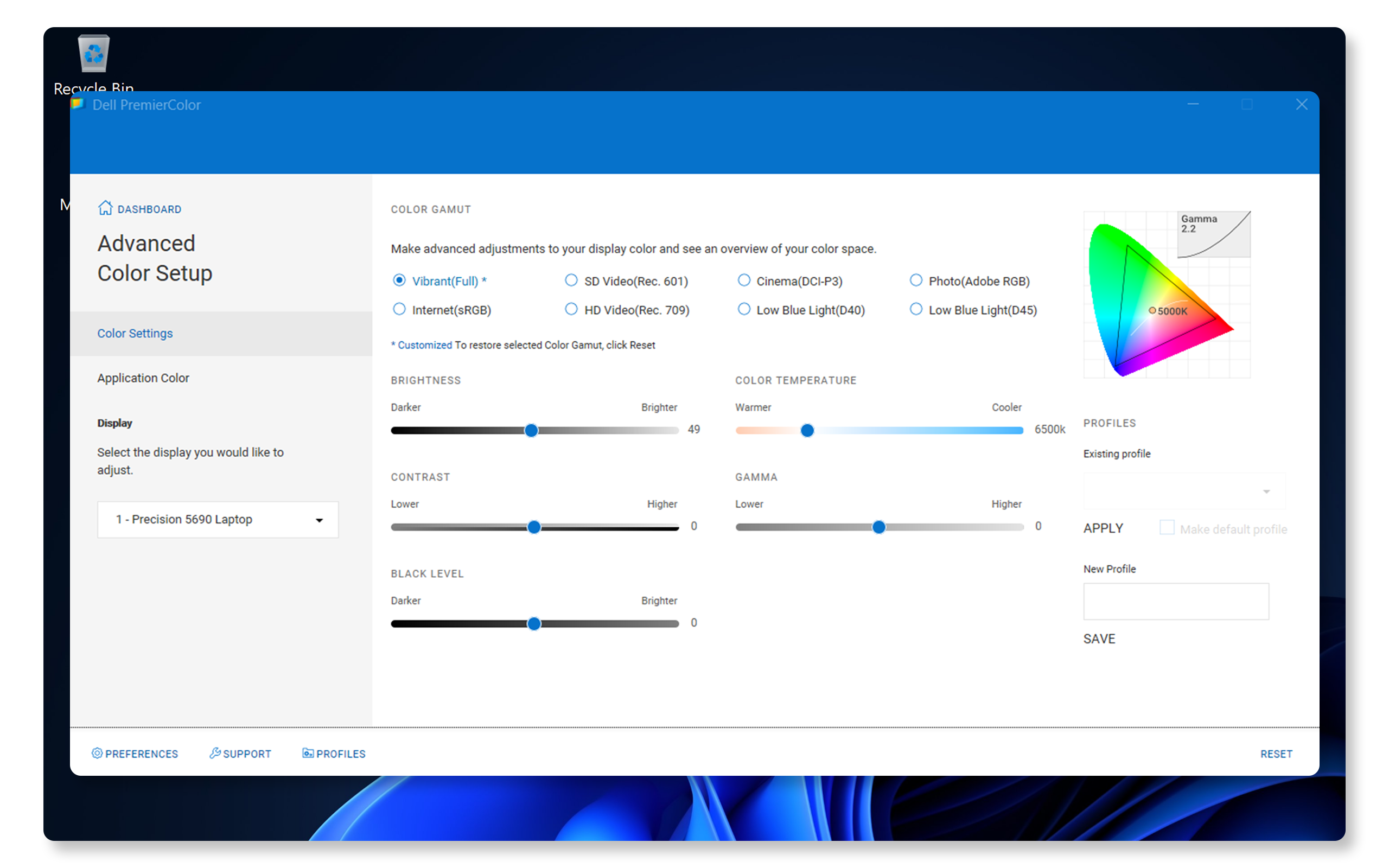Open Support from footer

click(247, 754)
